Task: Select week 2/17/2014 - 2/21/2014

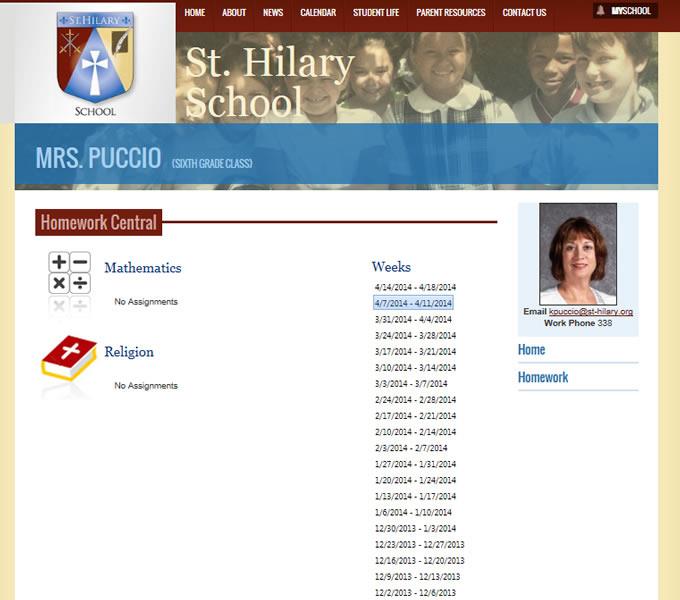Action: pyautogui.click(x=415, y=415)
